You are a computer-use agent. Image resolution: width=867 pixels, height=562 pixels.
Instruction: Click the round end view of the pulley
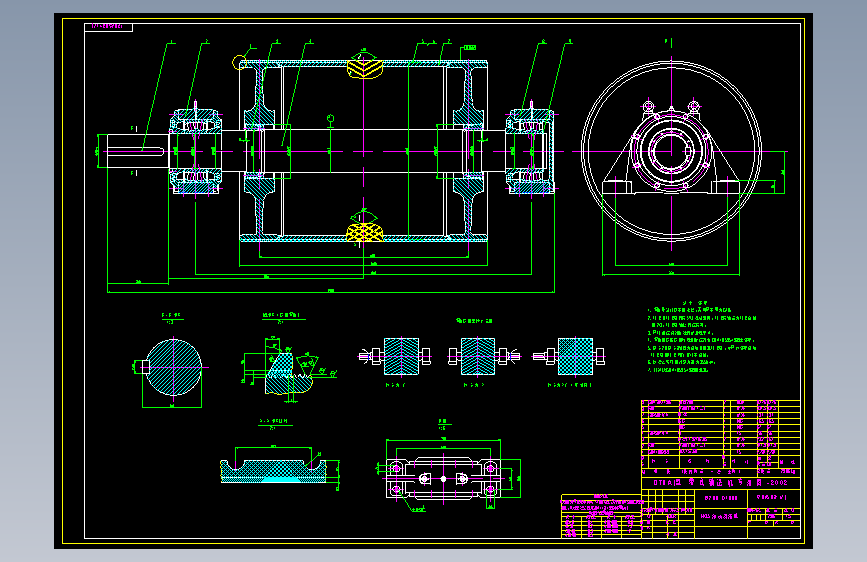[x=671, y=151]
